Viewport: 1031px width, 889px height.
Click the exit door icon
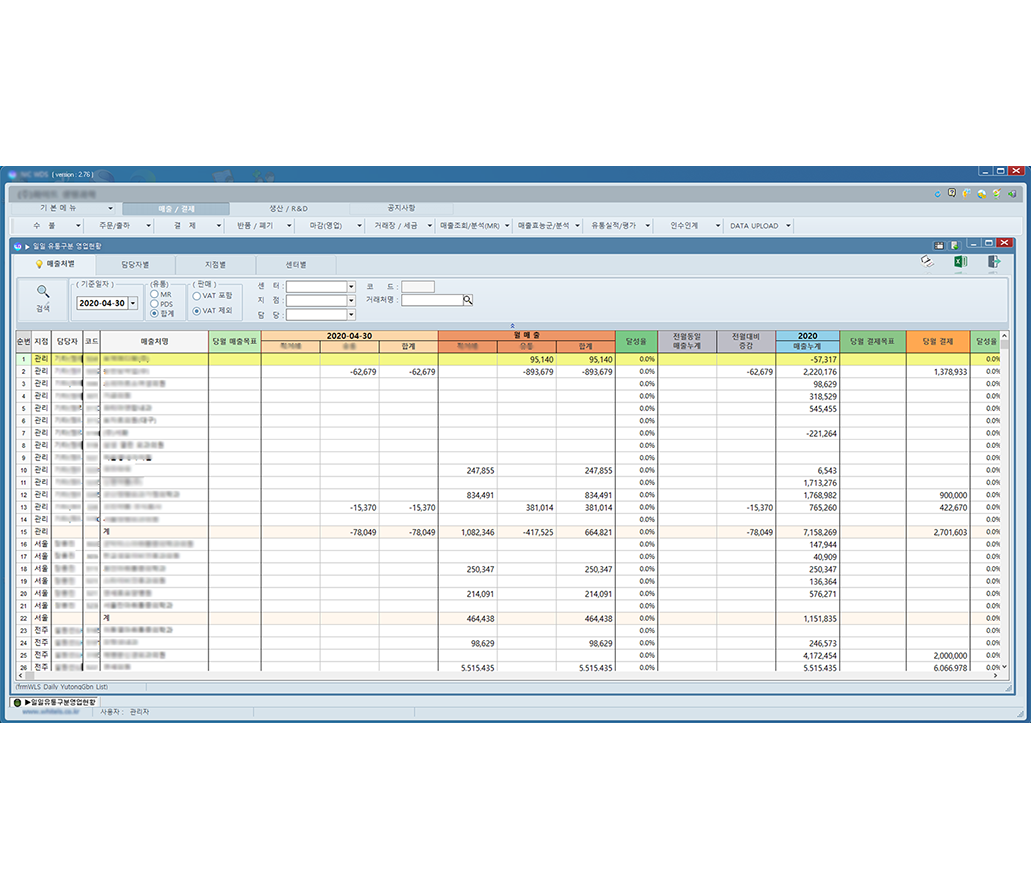coord(993,262)
